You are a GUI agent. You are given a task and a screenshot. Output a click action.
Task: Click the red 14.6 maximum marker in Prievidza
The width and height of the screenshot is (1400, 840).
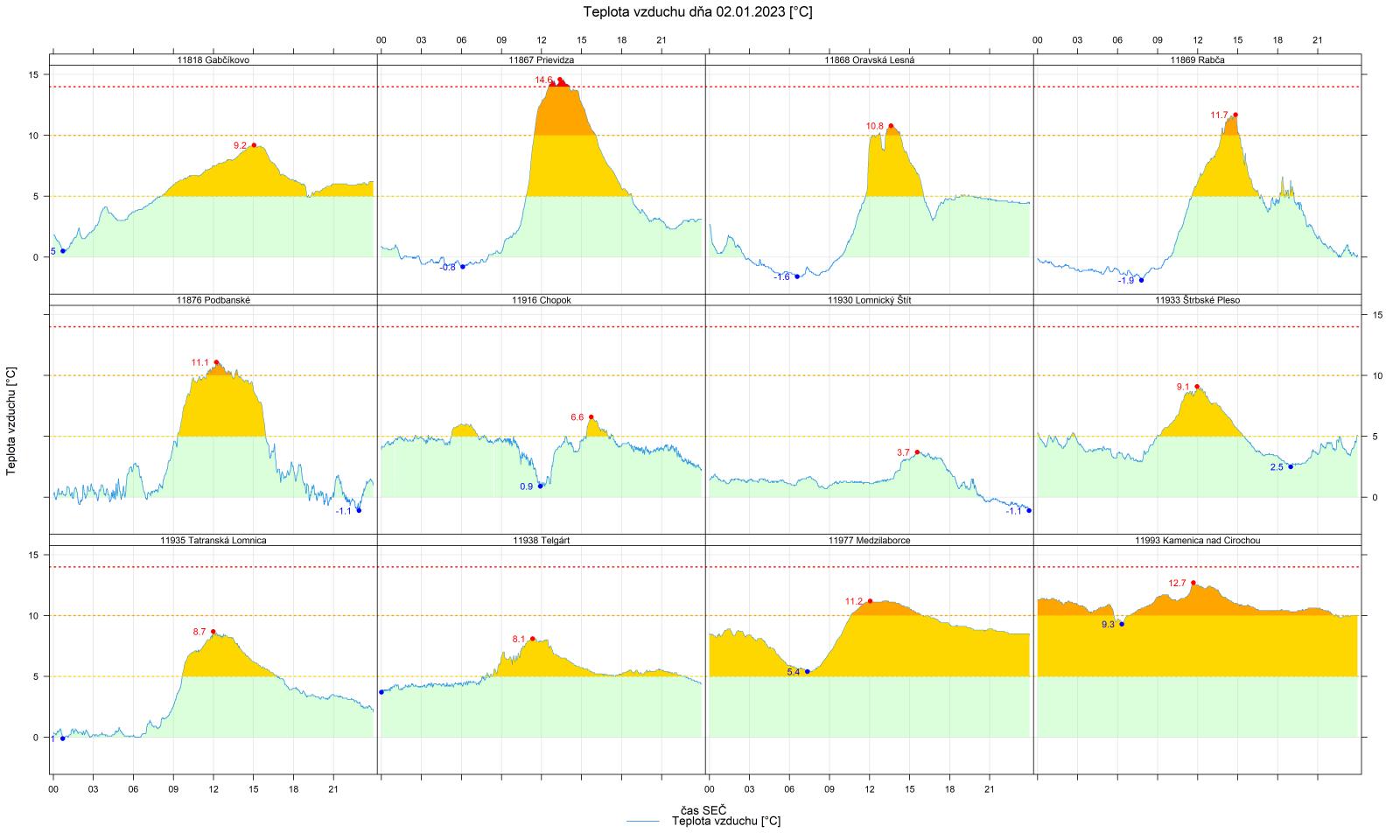click(x=560, y=80)
